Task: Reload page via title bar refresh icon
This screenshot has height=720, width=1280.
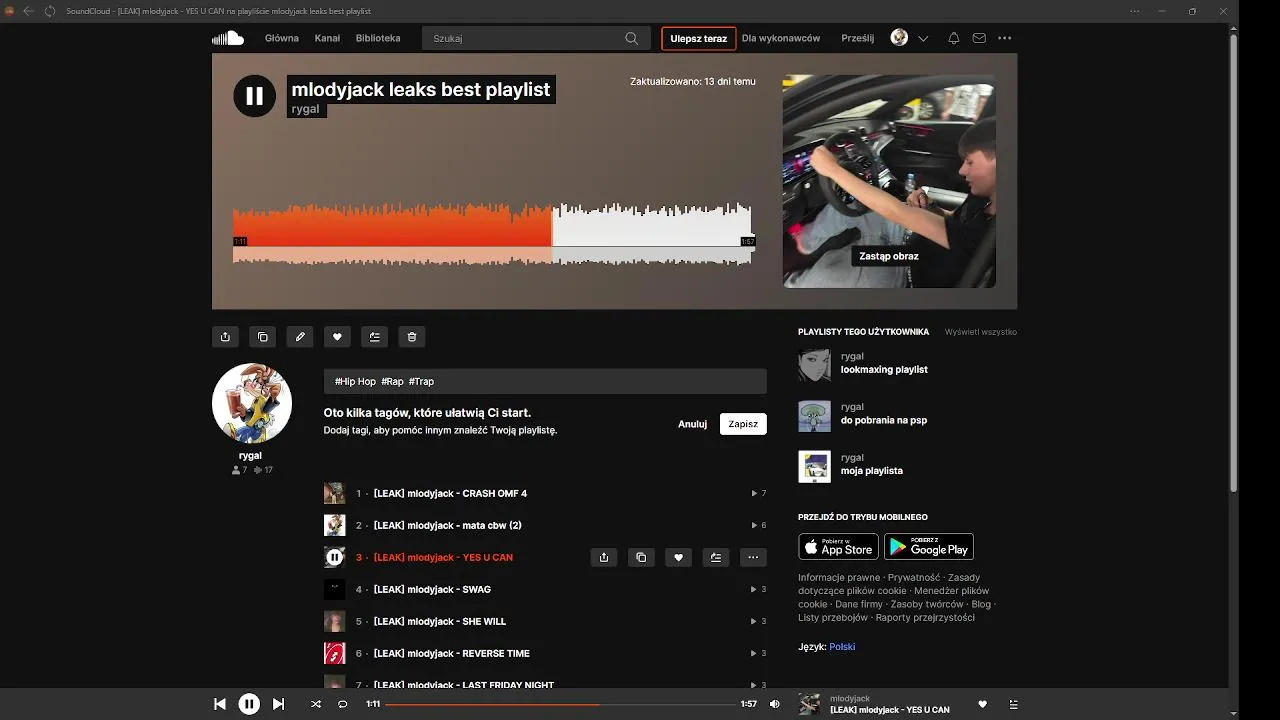Action: (50, 11)
